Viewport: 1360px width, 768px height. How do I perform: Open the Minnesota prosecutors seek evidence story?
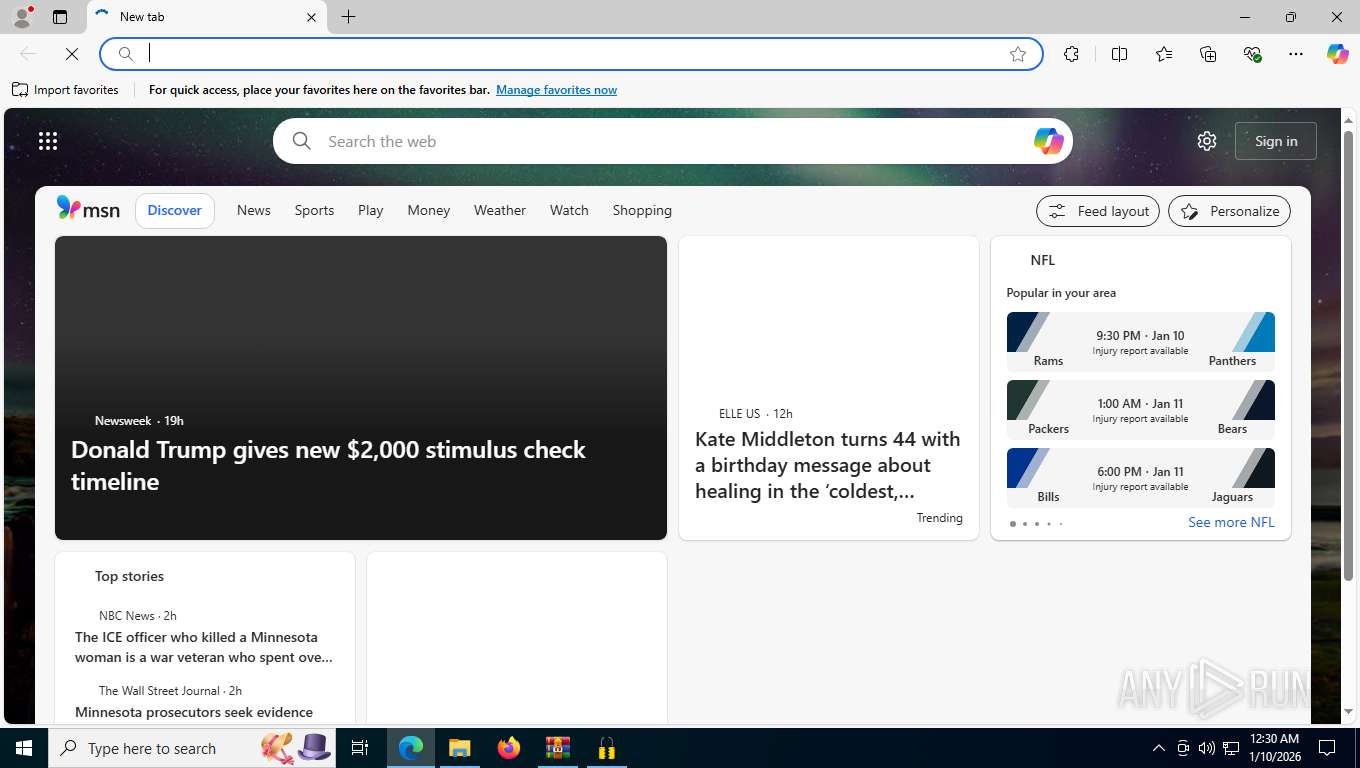point(194,712)
